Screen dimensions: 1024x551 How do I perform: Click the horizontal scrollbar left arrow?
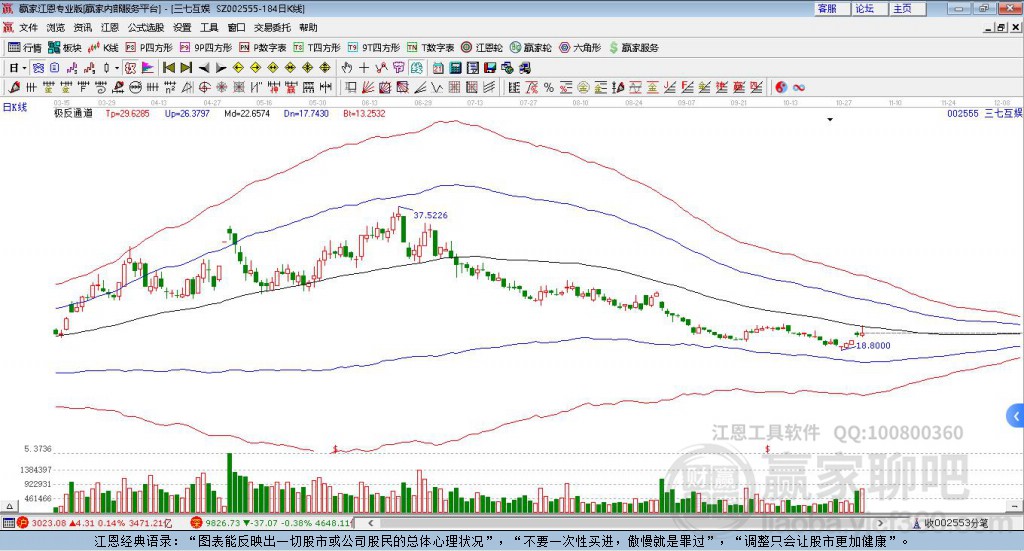click(x=370, y=523)
